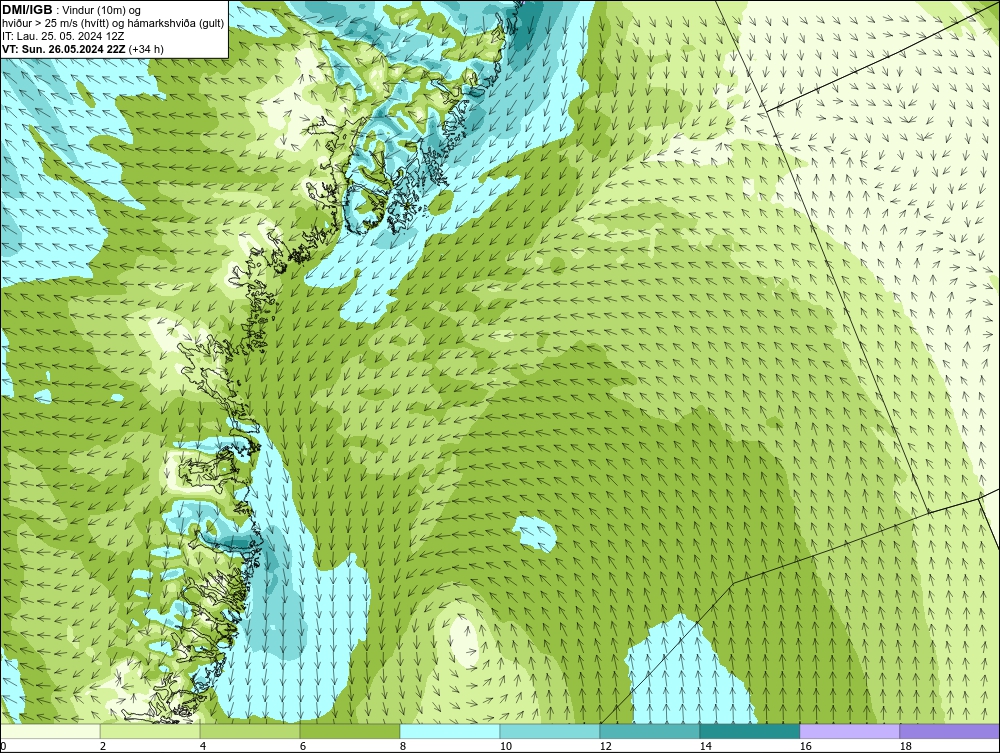Click the DMI/IGB title text

(27, 10)
